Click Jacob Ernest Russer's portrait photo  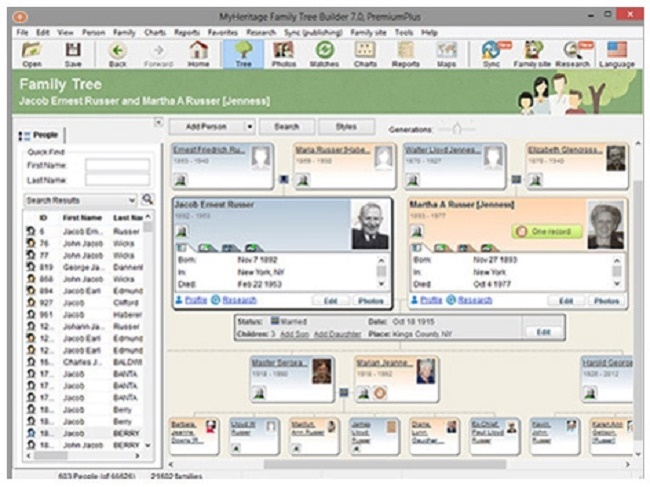pos(370,225)
